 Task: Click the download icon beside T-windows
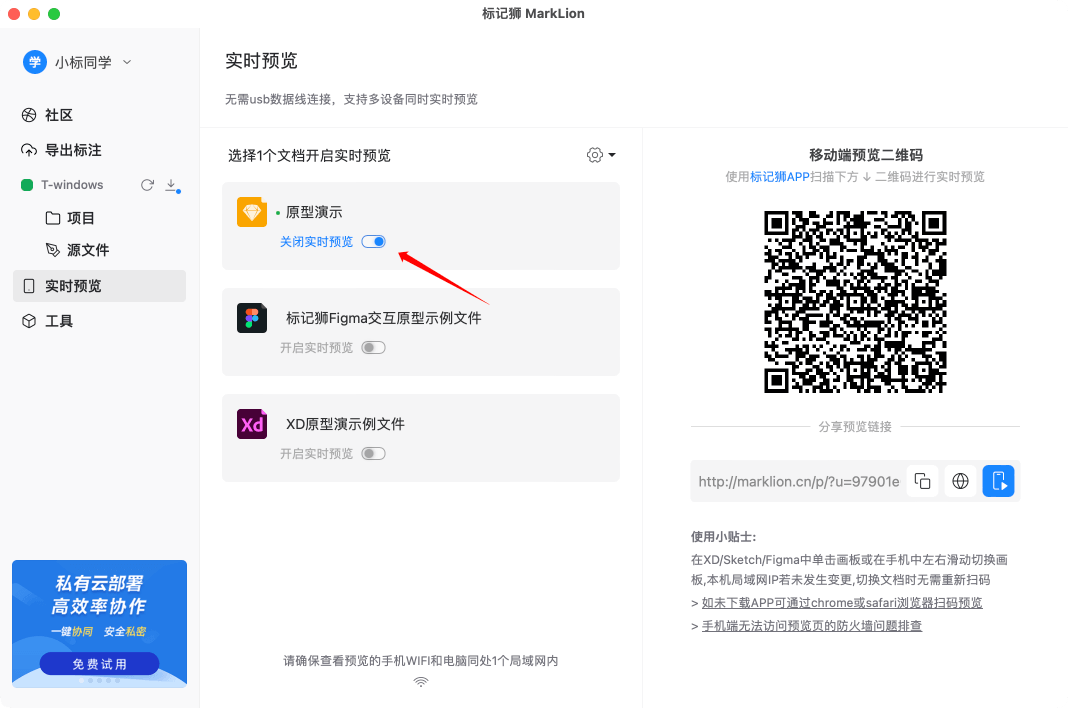[171, 185]
